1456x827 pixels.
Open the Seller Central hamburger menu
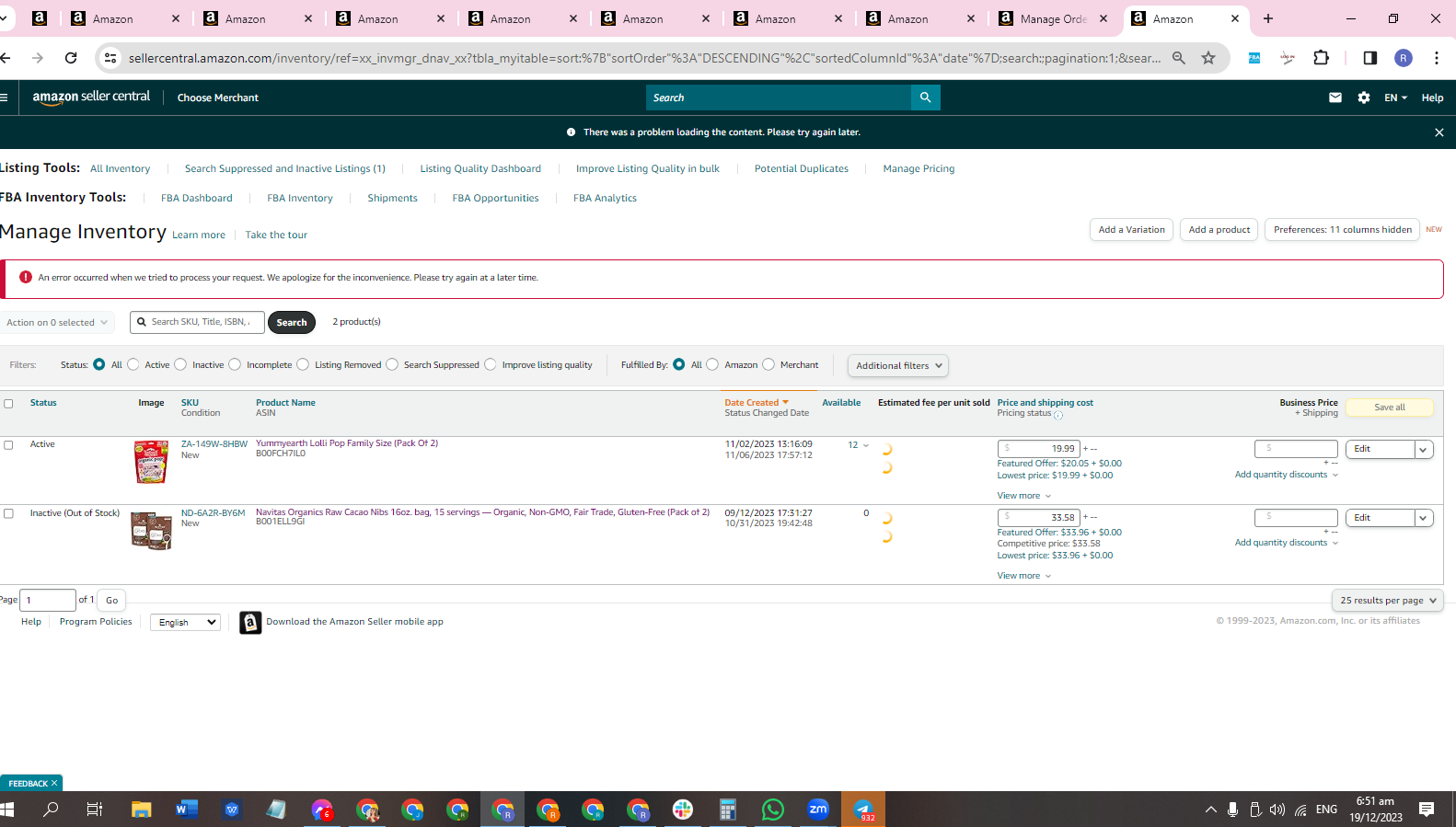point(5,98)
